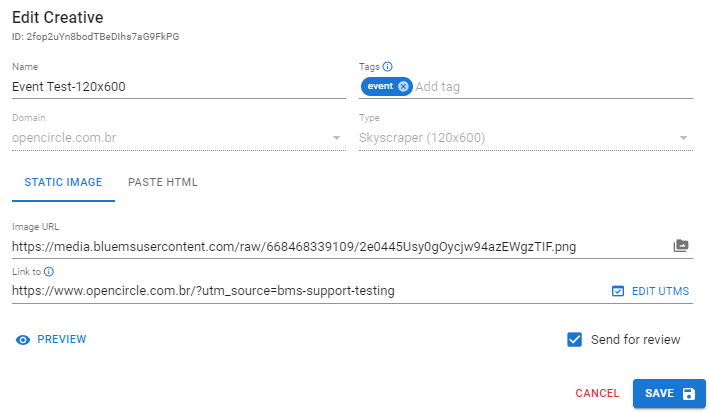
Task: Click the creative ID text under the title
Action: point(95,37)
